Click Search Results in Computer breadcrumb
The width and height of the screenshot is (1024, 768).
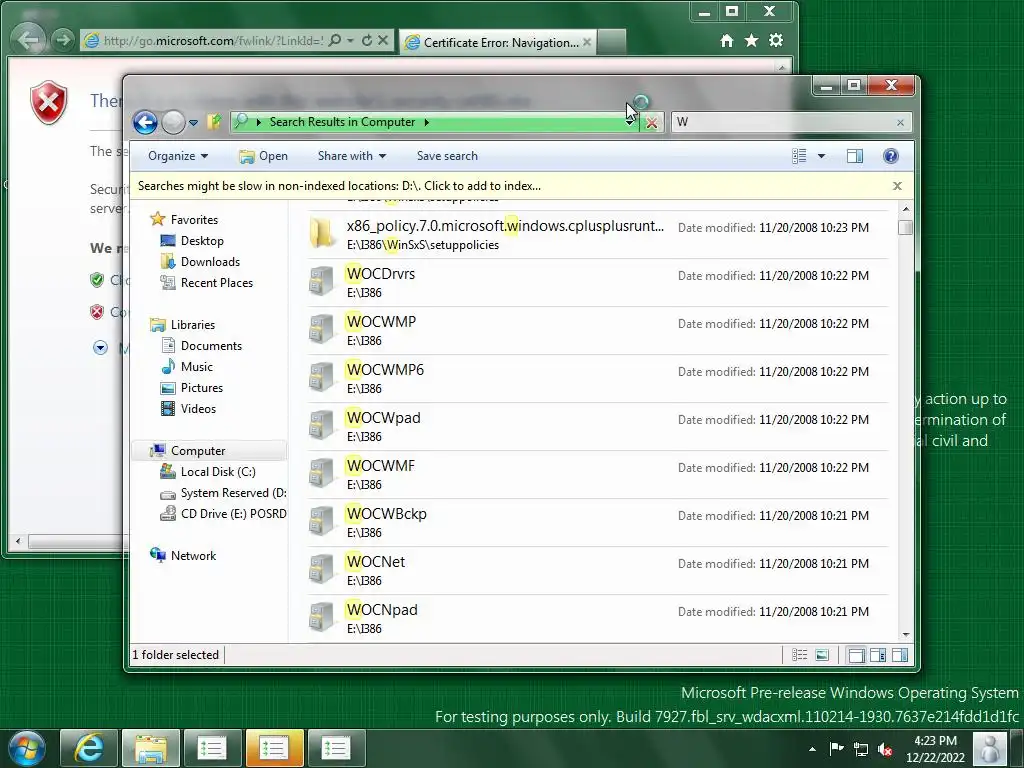coord(342,122)
